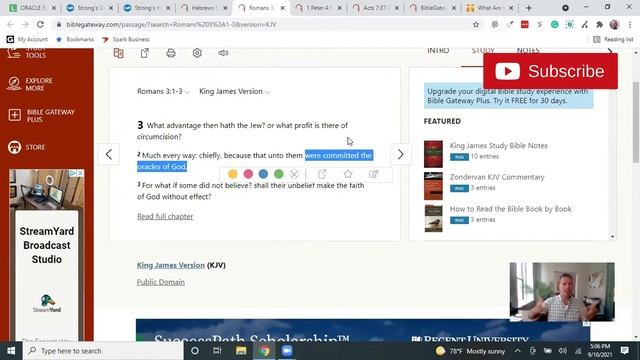This screenshot has width=640, height=360.
Task: Open the Reading list
Action: click(x=613, y=39)
